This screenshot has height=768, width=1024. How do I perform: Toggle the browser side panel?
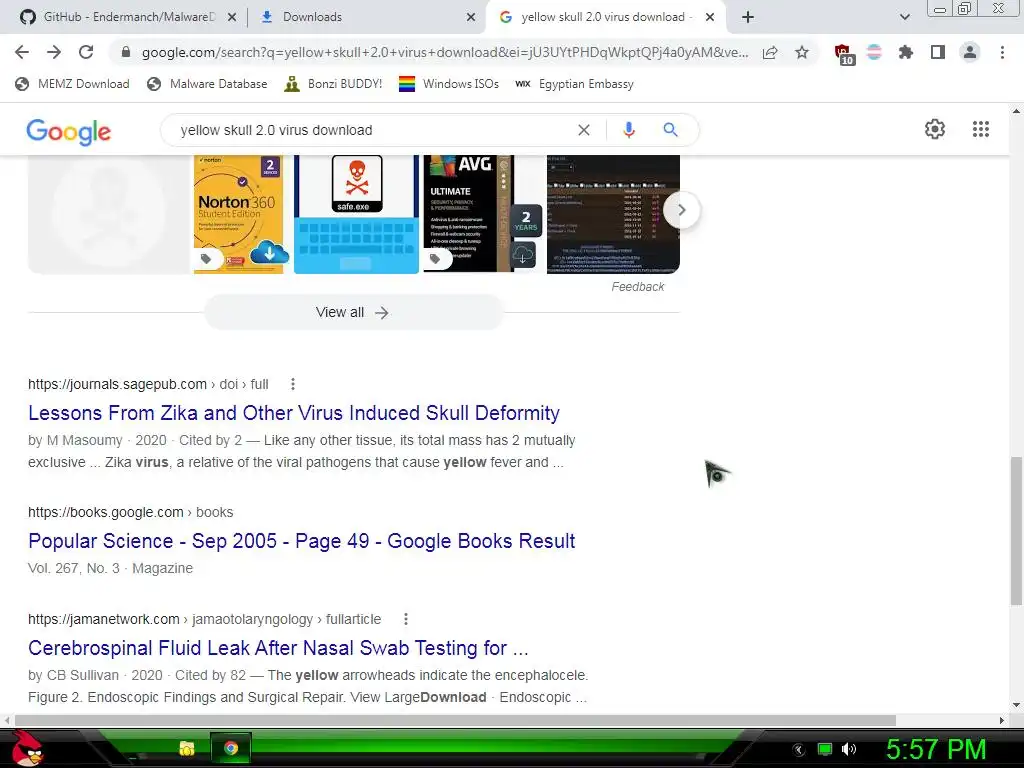(x=938, y=52)
